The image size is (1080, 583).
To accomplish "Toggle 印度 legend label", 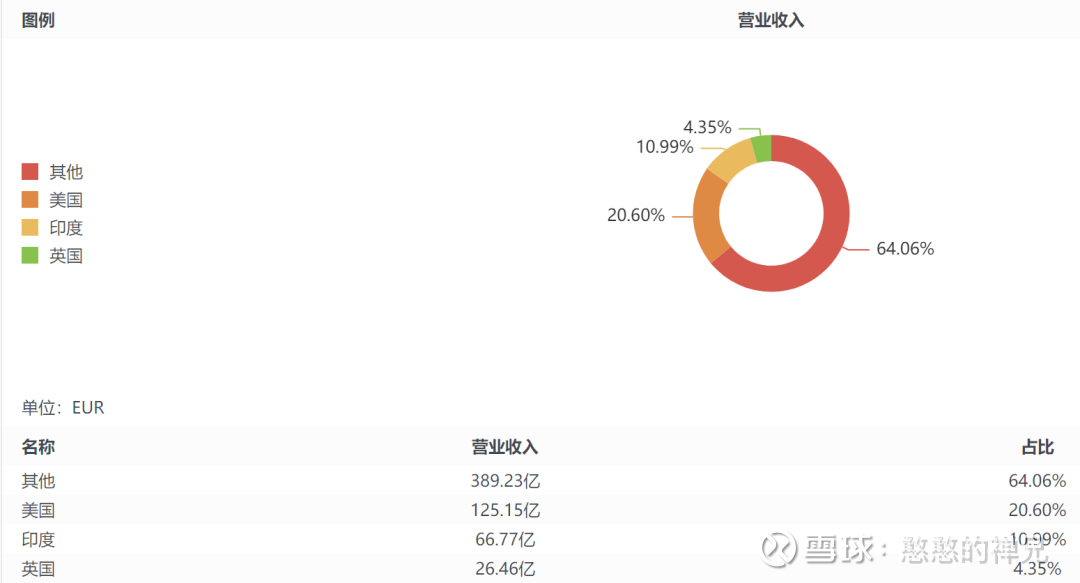I will coord(66,228).
